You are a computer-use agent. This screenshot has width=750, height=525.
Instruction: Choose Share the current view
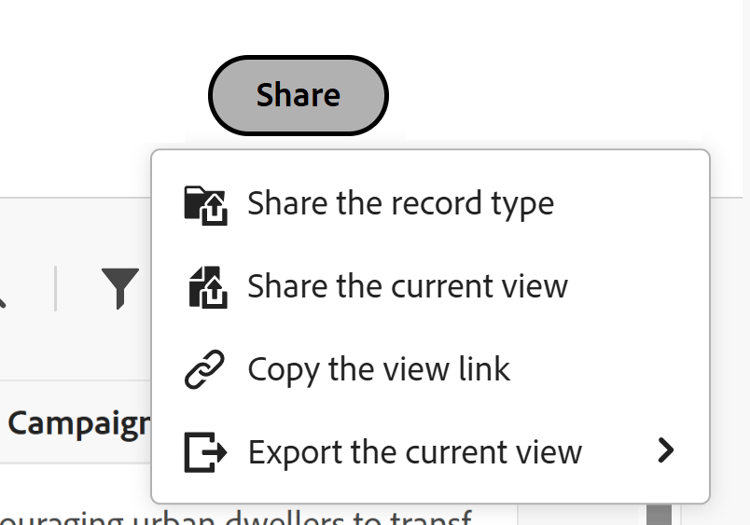(x=430, y=287)
